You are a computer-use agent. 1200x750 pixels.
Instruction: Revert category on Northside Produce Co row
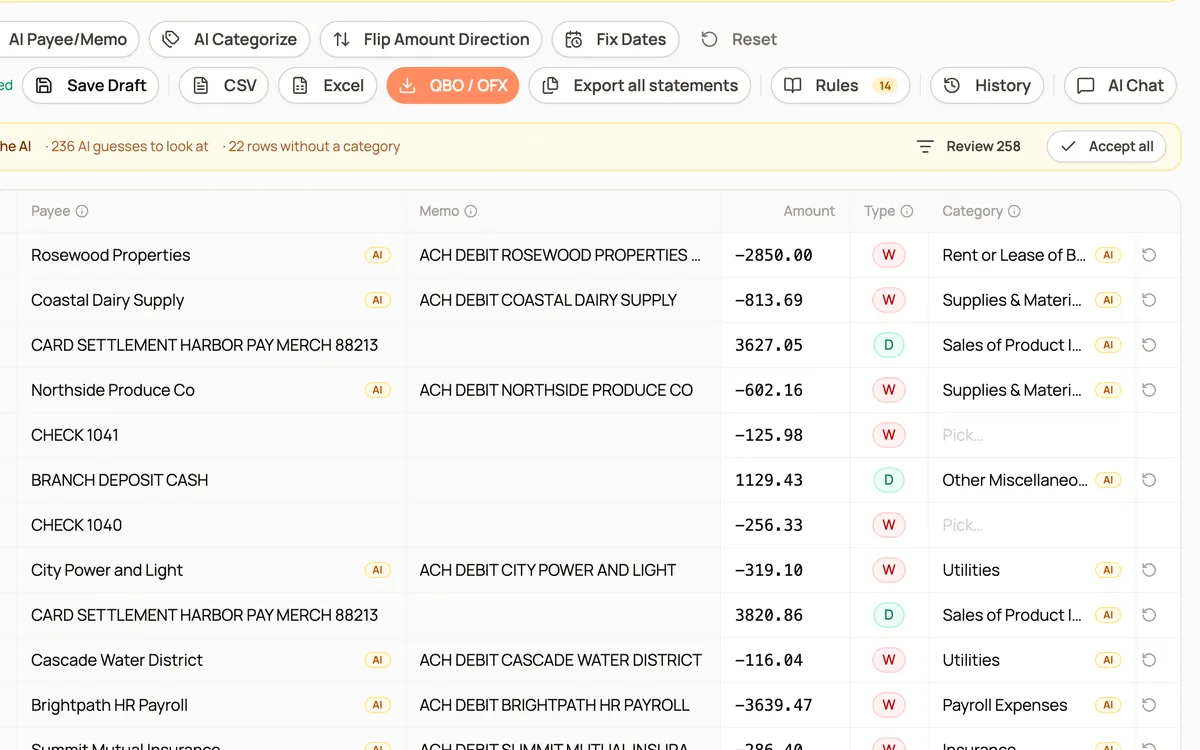tap(1149, 390)
